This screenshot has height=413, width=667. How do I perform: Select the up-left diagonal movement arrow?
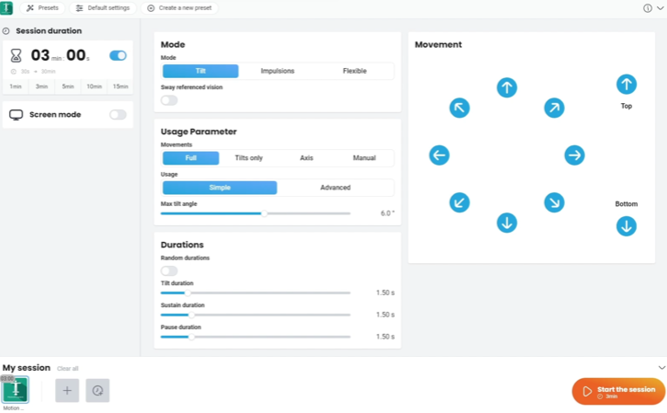click(x=459, y=108)
